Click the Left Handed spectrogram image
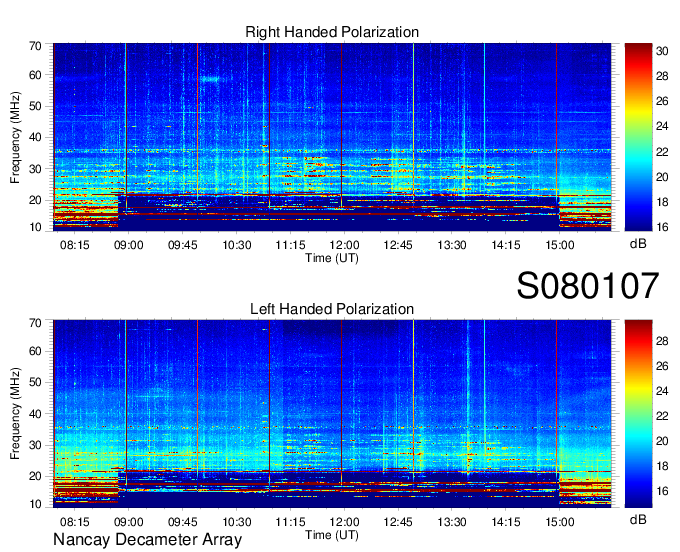Viewport: 680px width, 552px height. tap(332, 414)
